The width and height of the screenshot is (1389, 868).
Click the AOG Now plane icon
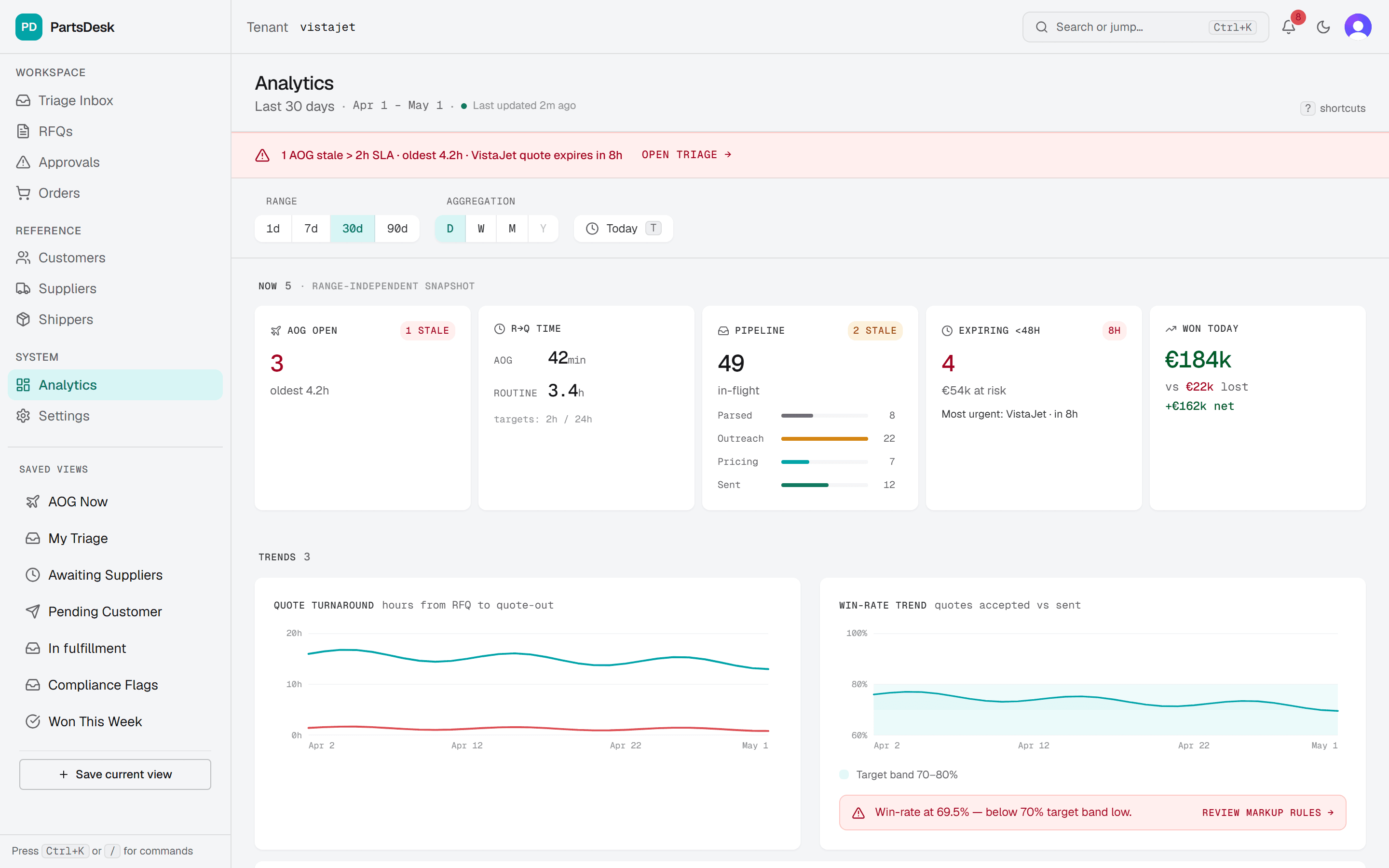coord(33,502)
